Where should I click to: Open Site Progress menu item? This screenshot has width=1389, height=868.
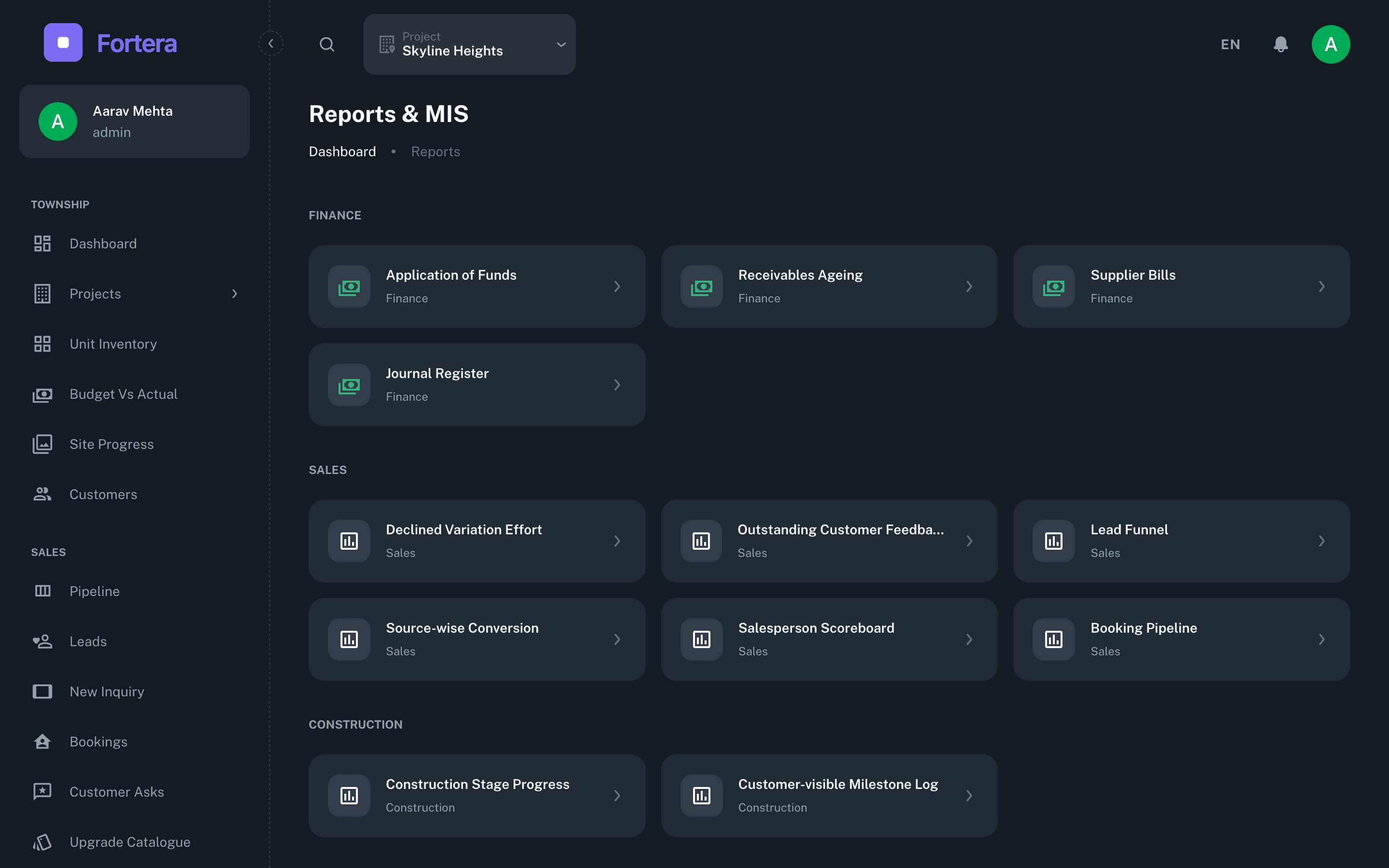coord(135,444)
